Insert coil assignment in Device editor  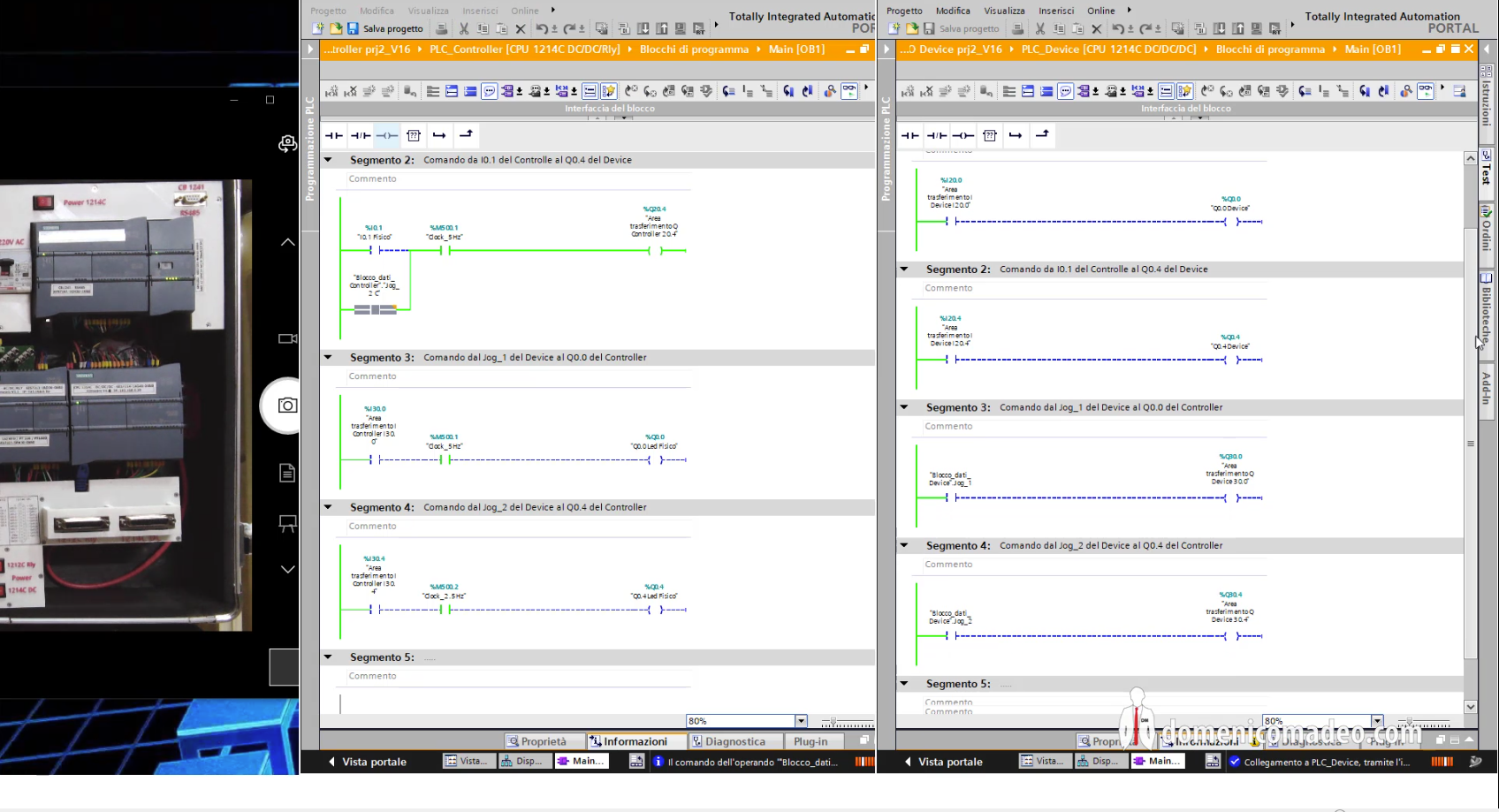point(963,135)
